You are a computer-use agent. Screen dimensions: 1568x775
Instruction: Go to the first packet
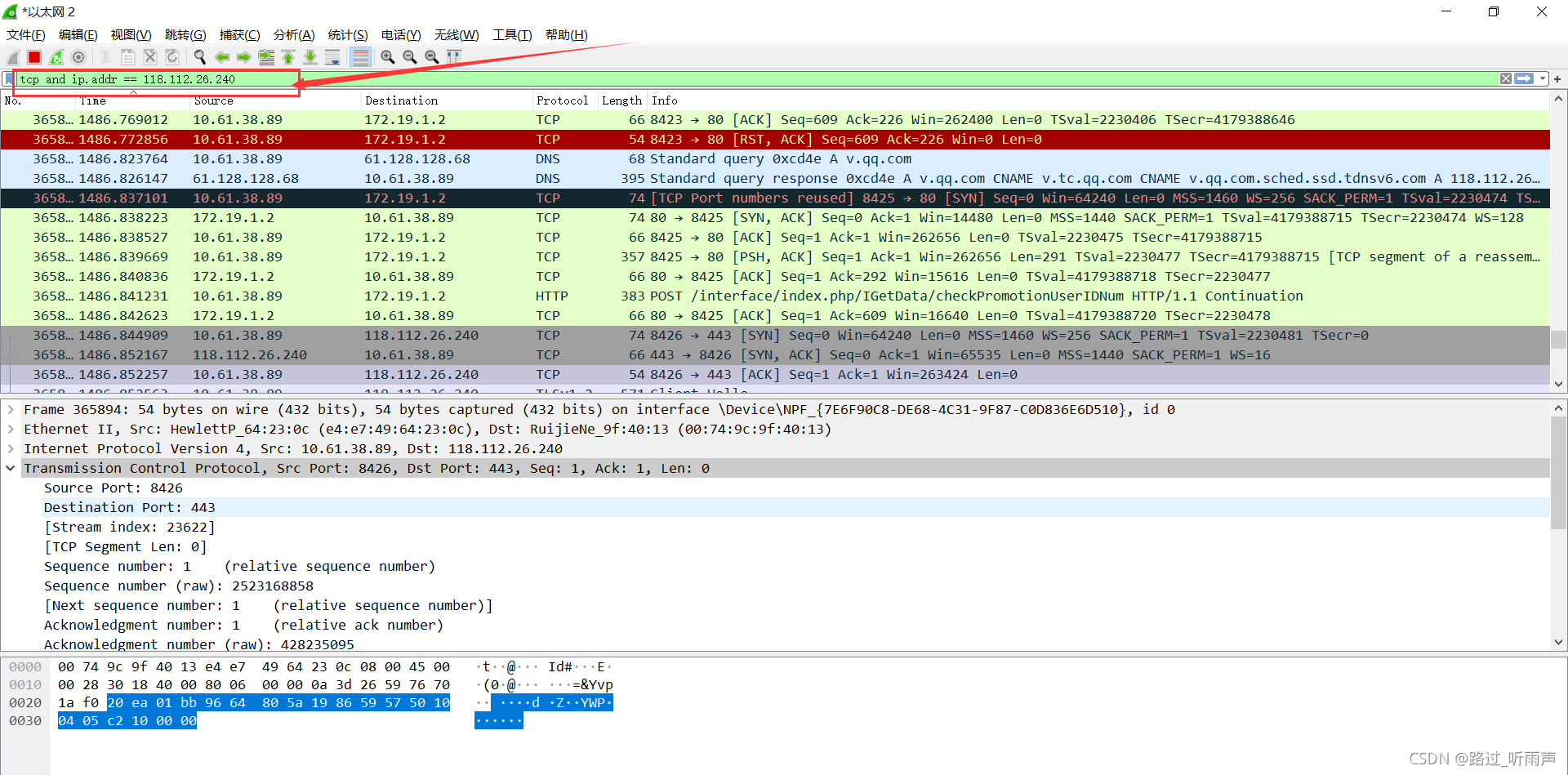click(288, 57)
